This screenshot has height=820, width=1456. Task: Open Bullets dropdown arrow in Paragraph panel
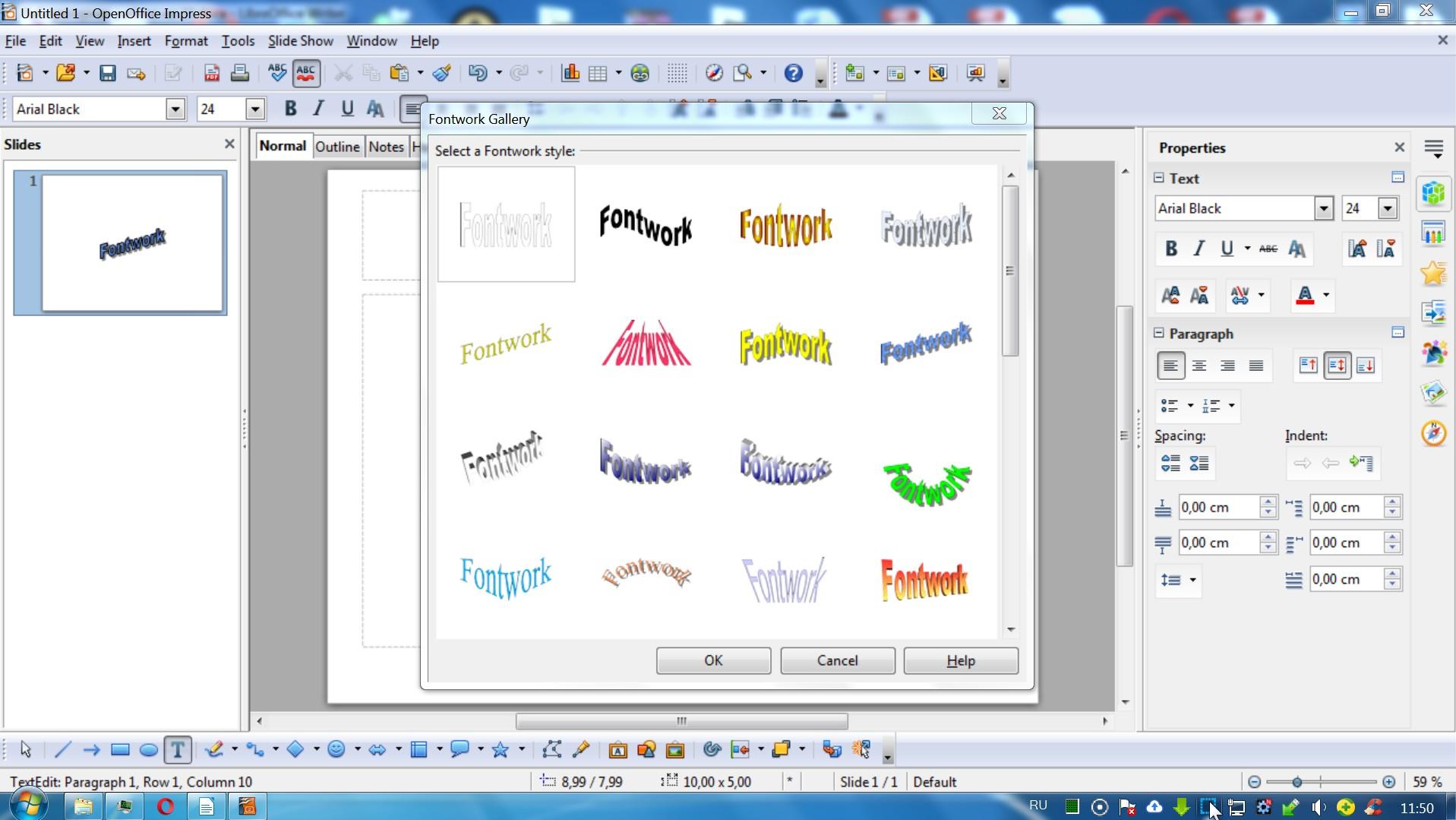pyautogui.click(x=1190, y=406)
